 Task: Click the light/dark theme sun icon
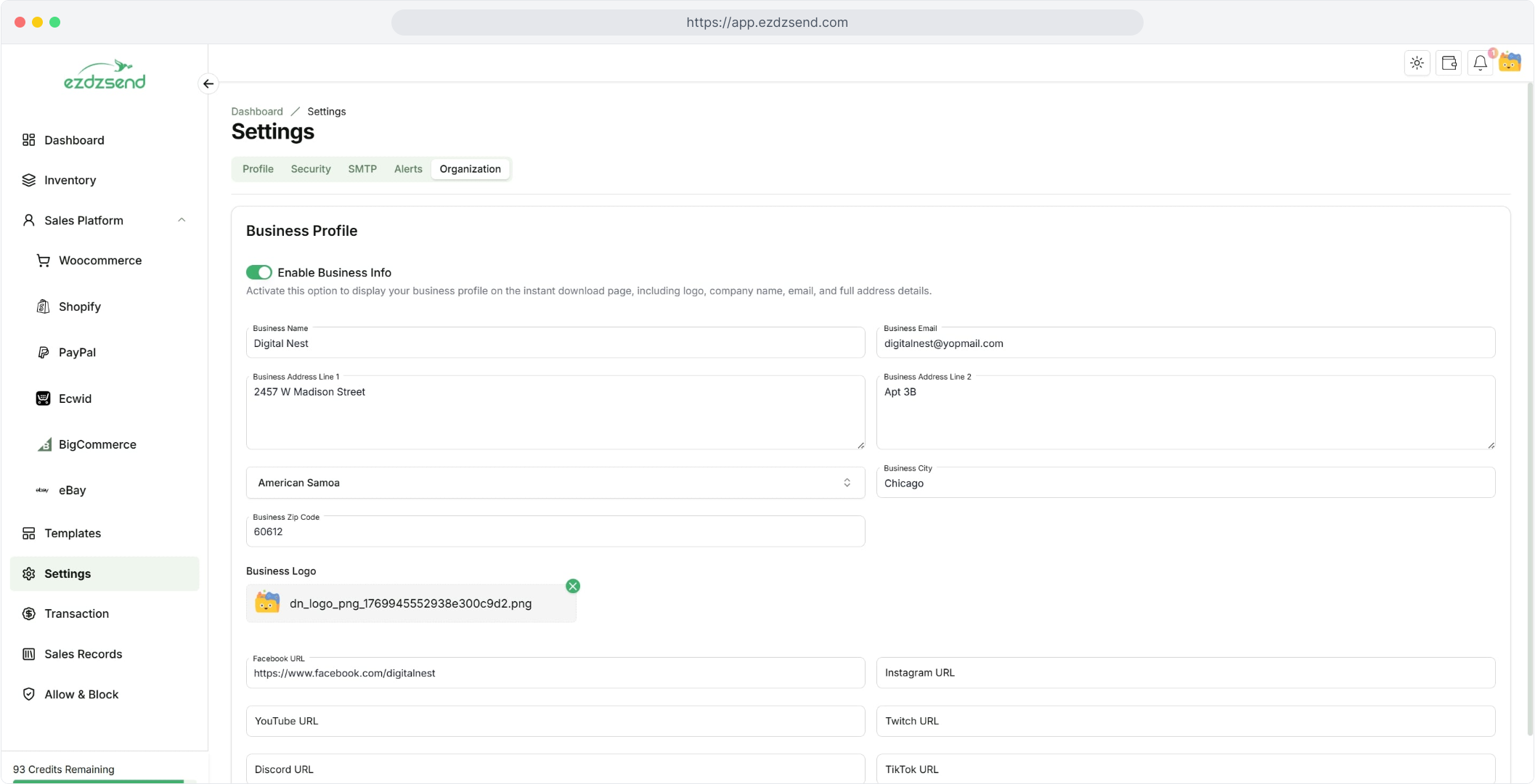(x=1417, y=63)
